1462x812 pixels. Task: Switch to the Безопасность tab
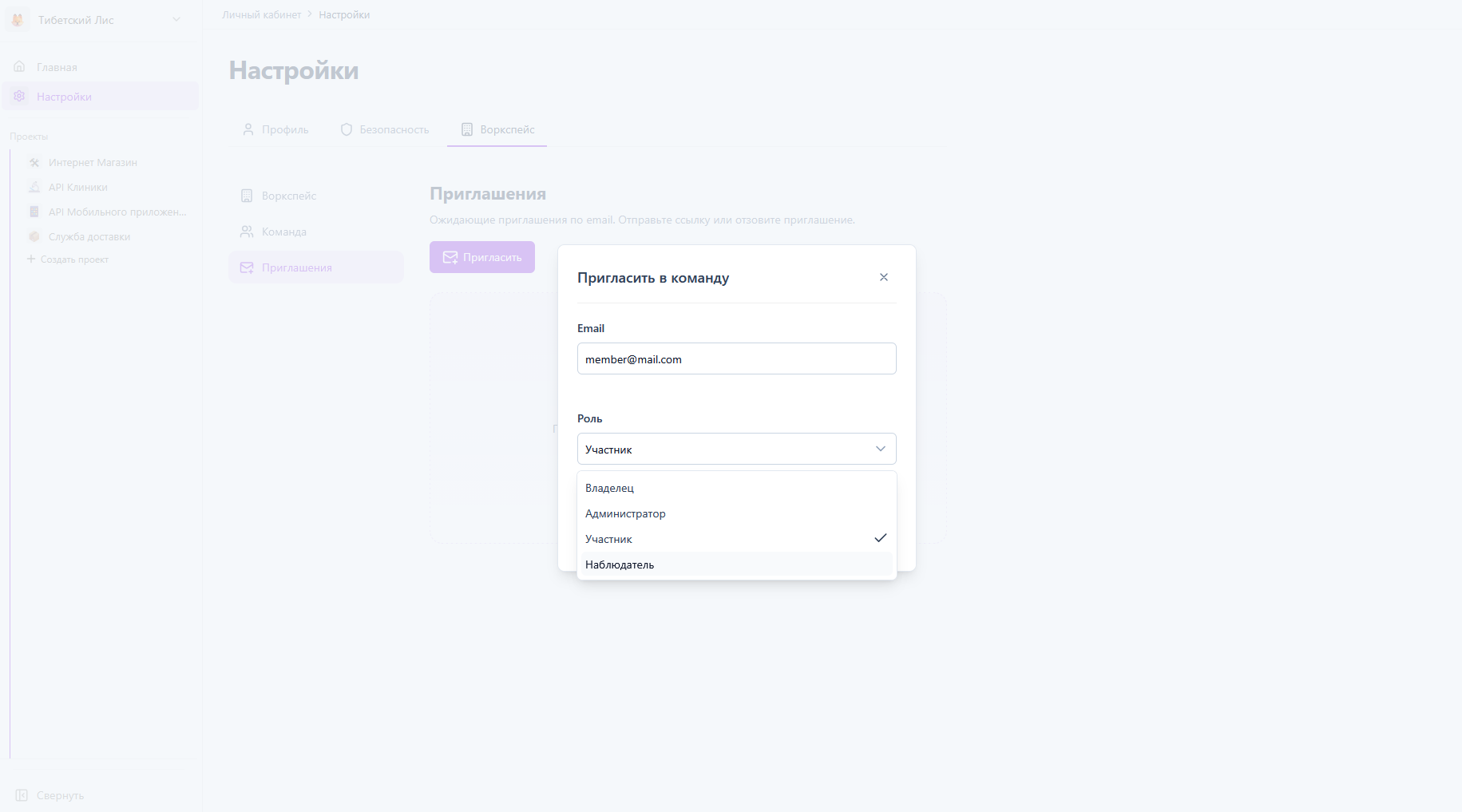[x=385, y=129]
